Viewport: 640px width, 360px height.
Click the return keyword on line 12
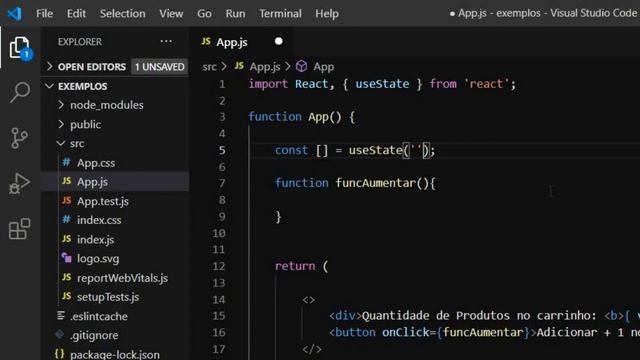coord(295,266)
